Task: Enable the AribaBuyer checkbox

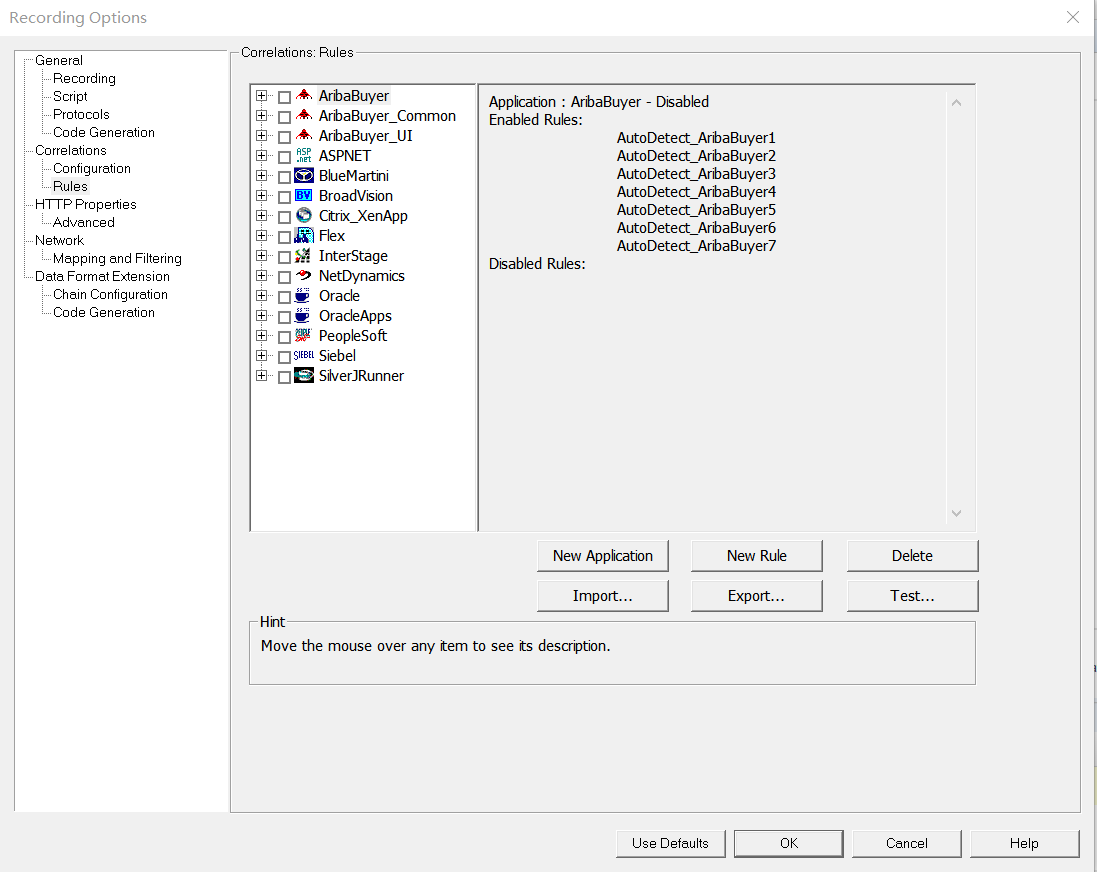Action: 284,97
